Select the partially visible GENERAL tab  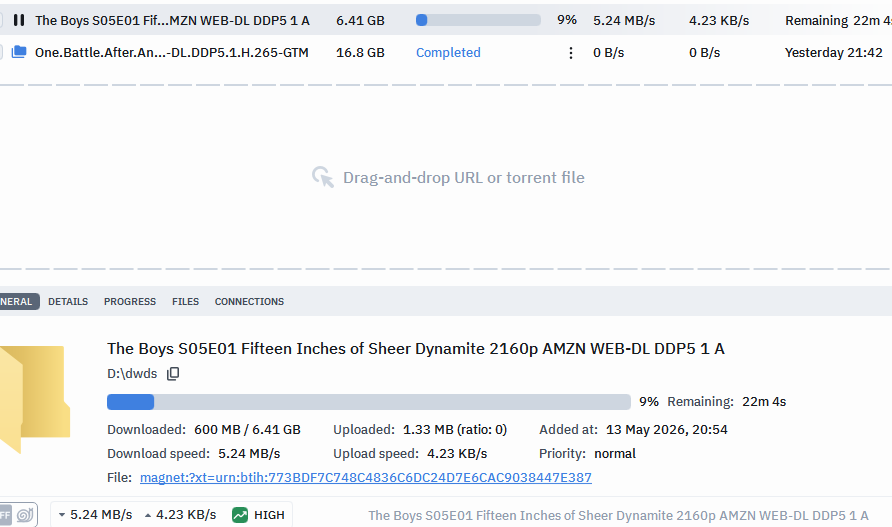pyautogui.click(x=19, y=302)
